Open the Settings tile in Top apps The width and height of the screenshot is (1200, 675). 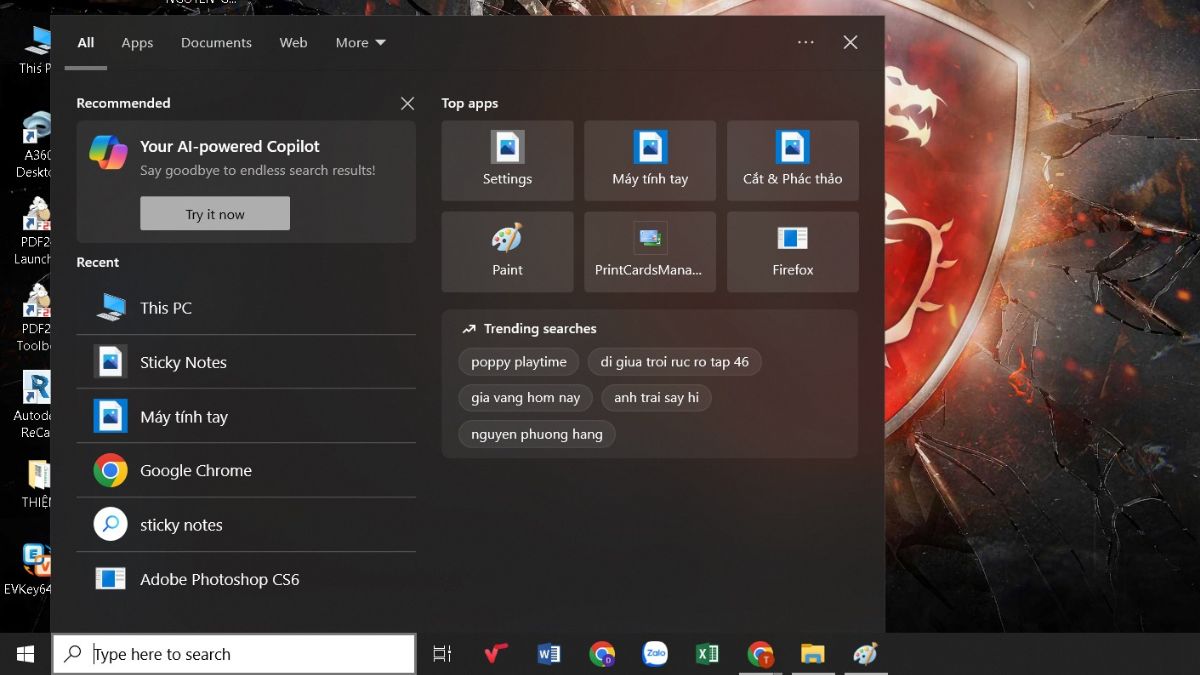[507, 161]
